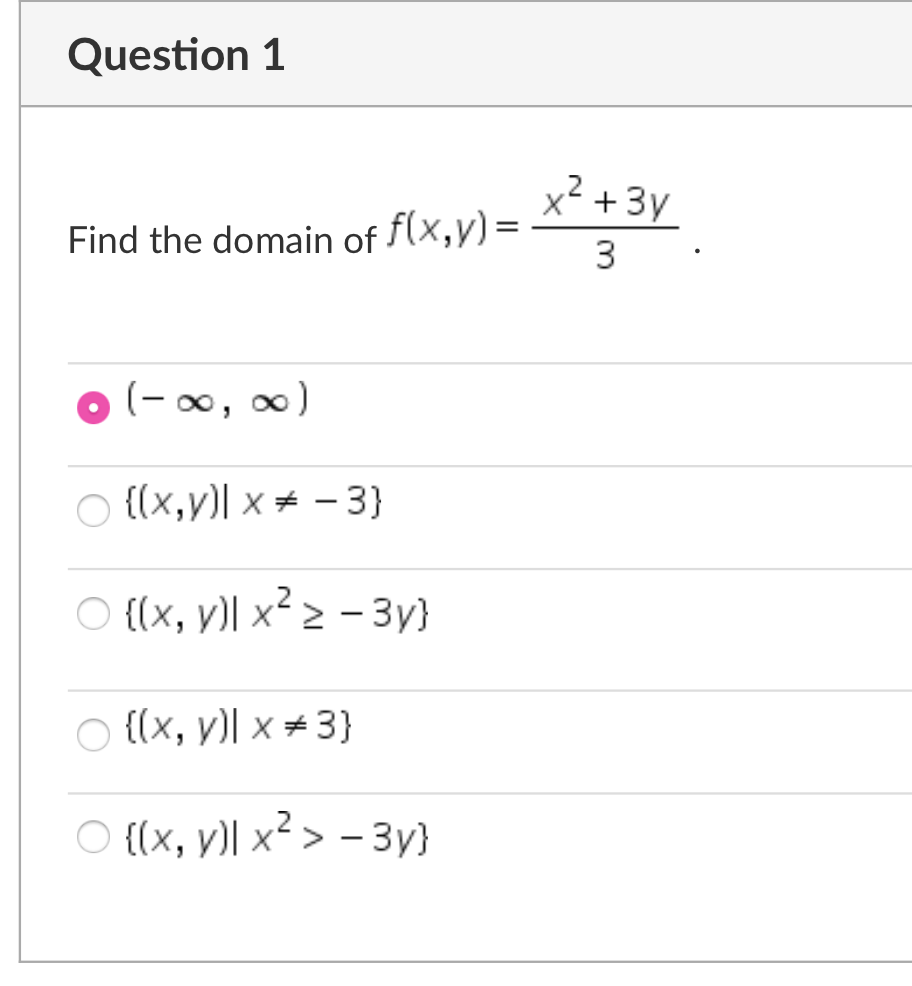Select the {(x, y)| x² ≥ -3y} radio button
This screenshot has width=912, height=986.
pyautogui.click(x=93, y=614)
